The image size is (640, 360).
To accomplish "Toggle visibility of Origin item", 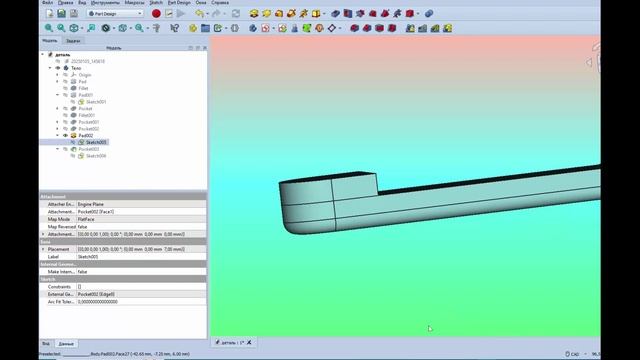I will coord(65,75).
